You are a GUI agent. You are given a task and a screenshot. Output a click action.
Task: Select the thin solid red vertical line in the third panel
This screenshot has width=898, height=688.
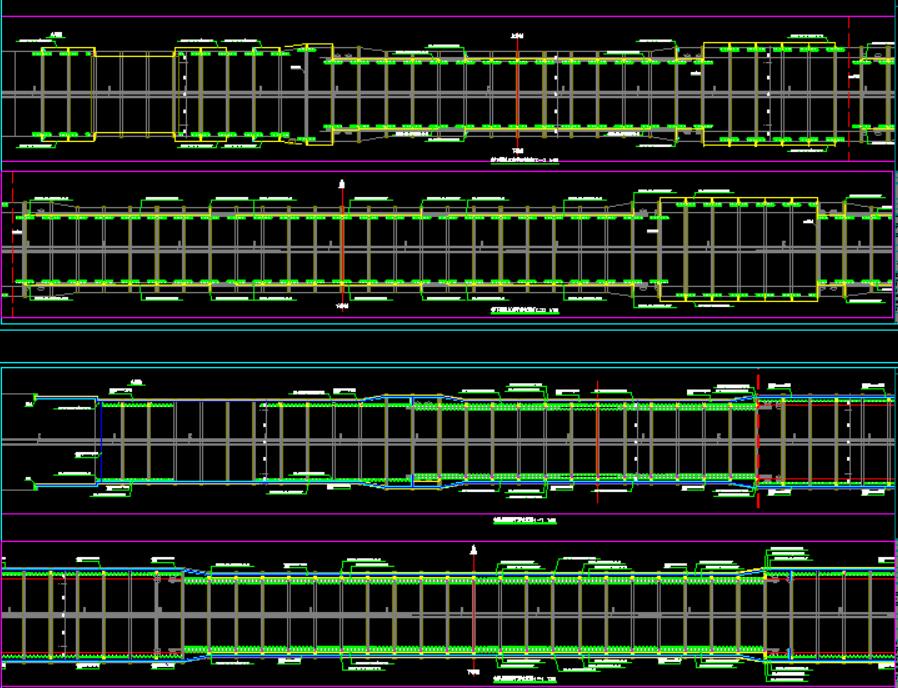(597, 440)
